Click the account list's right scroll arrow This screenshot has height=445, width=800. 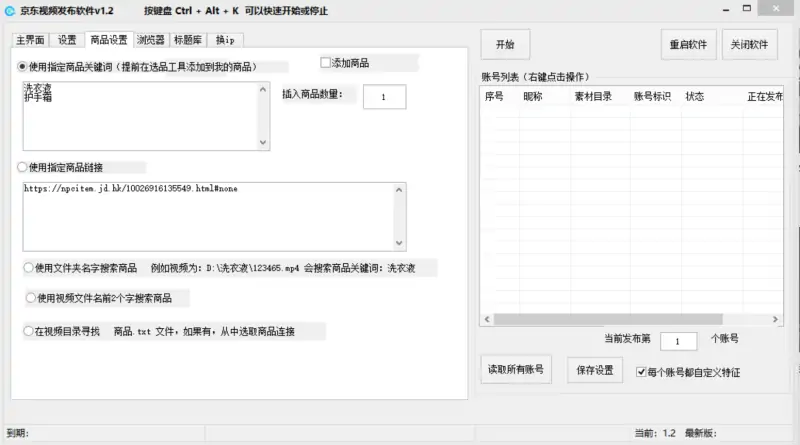pos(776,319)
